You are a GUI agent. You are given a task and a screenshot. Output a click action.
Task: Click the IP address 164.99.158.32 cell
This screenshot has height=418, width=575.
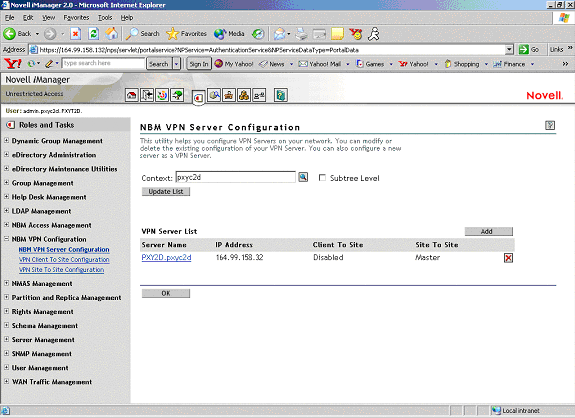tap(239, 257)
